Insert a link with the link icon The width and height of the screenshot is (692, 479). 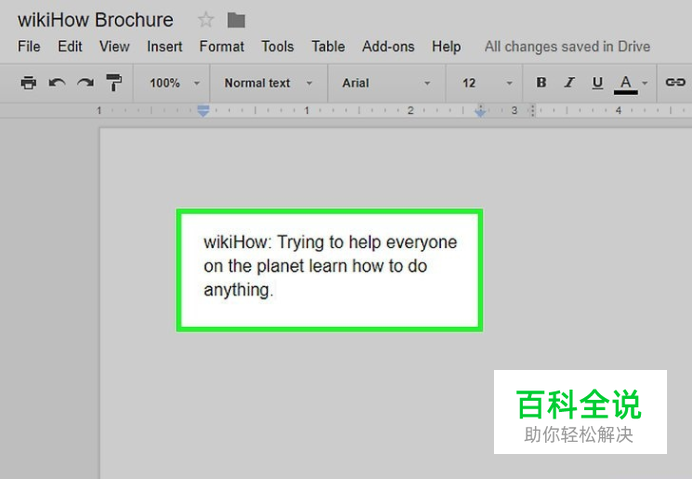(675, 83)
